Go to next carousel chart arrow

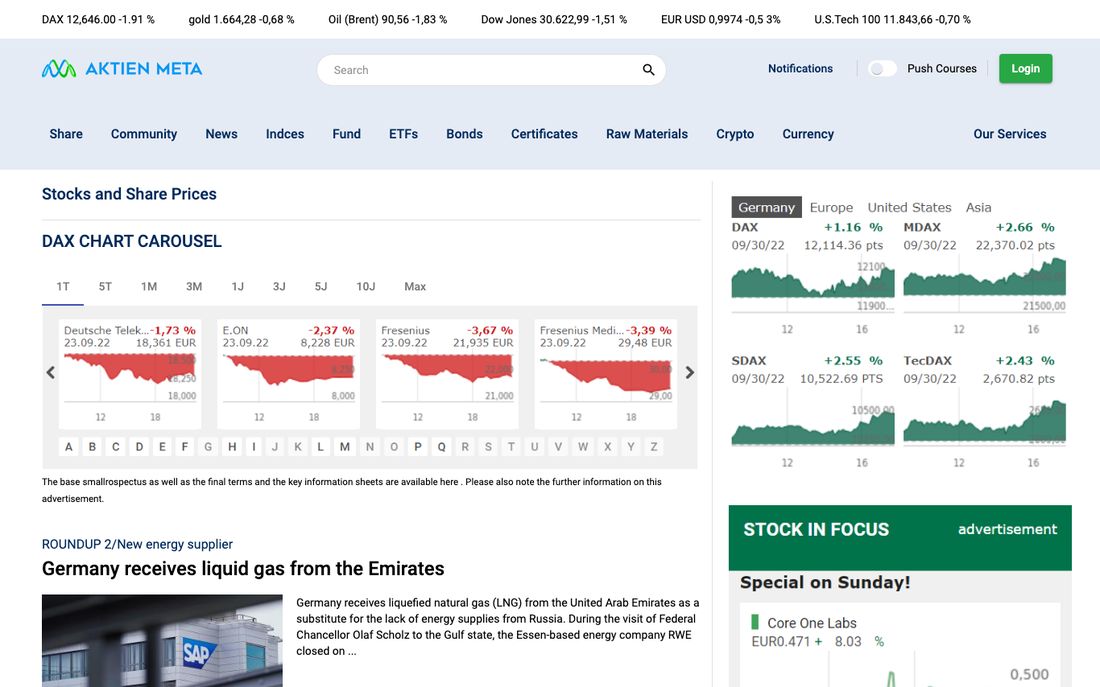[x=690, y=373]
